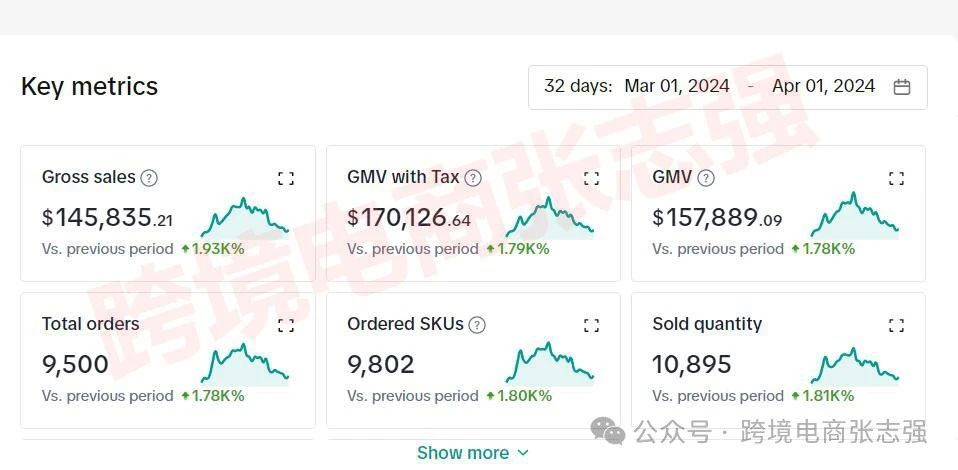This screenshot has width=958, height=470.
Task: Click the Ordered SKUs help icon
Action: click(x=477, y=324)
